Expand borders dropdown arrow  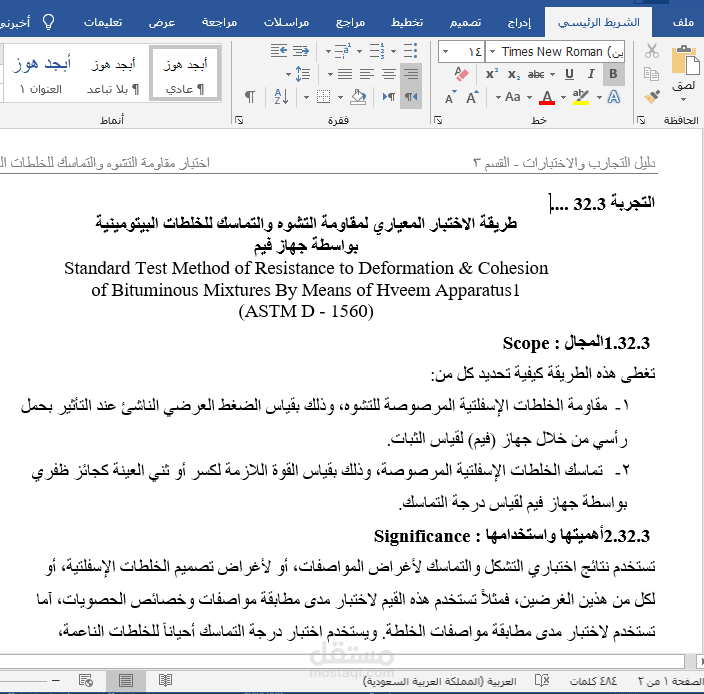click(306, 97)
